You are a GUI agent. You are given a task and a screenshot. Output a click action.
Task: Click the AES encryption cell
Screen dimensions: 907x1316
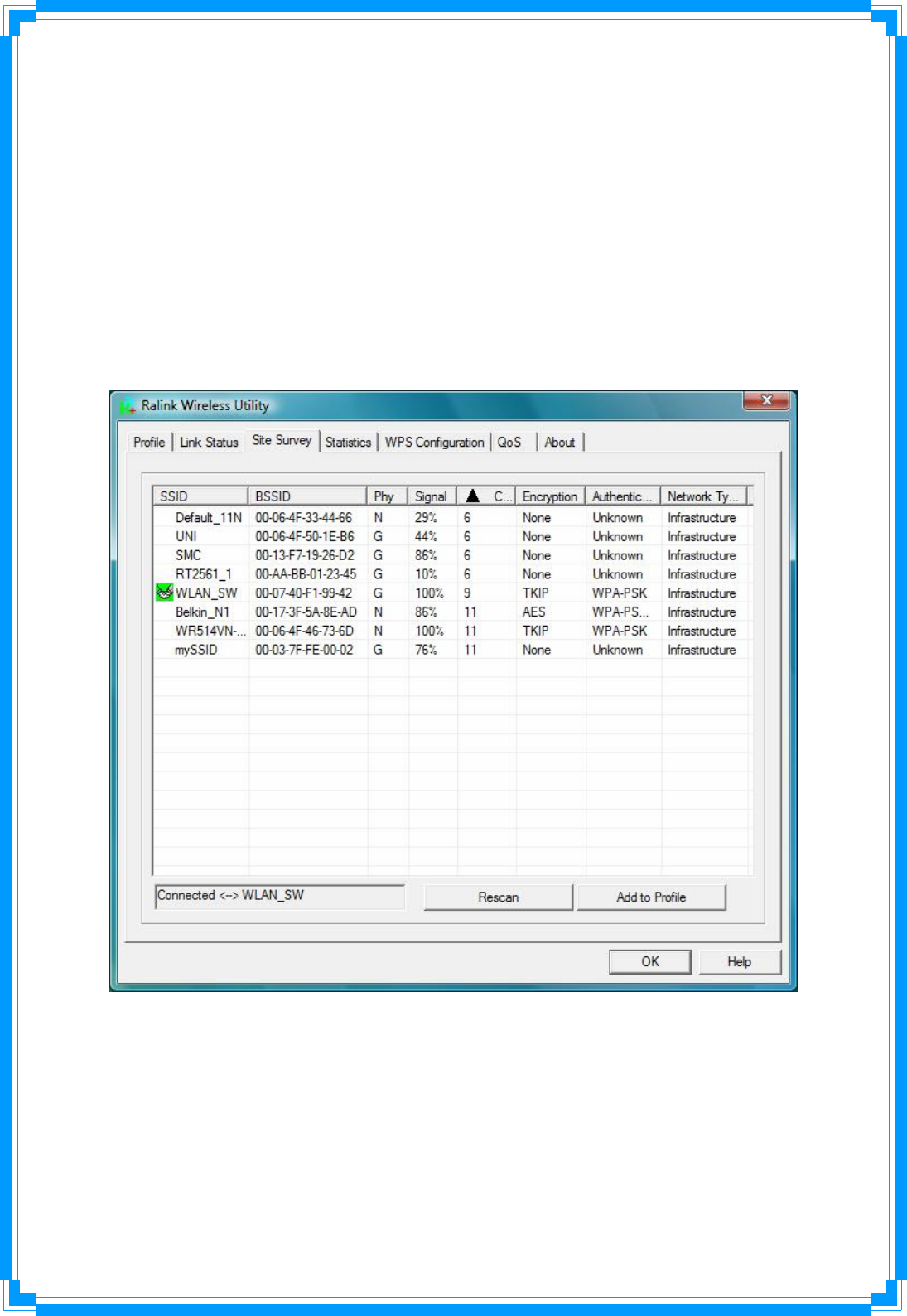534,612
